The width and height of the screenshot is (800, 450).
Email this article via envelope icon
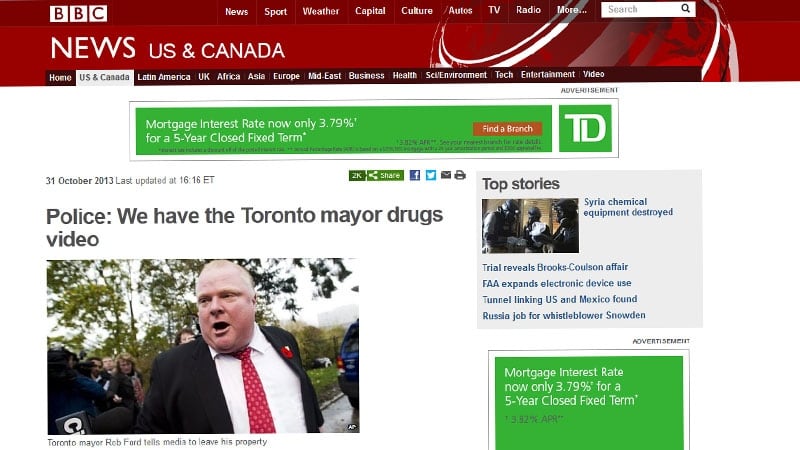tap(446, 175)
